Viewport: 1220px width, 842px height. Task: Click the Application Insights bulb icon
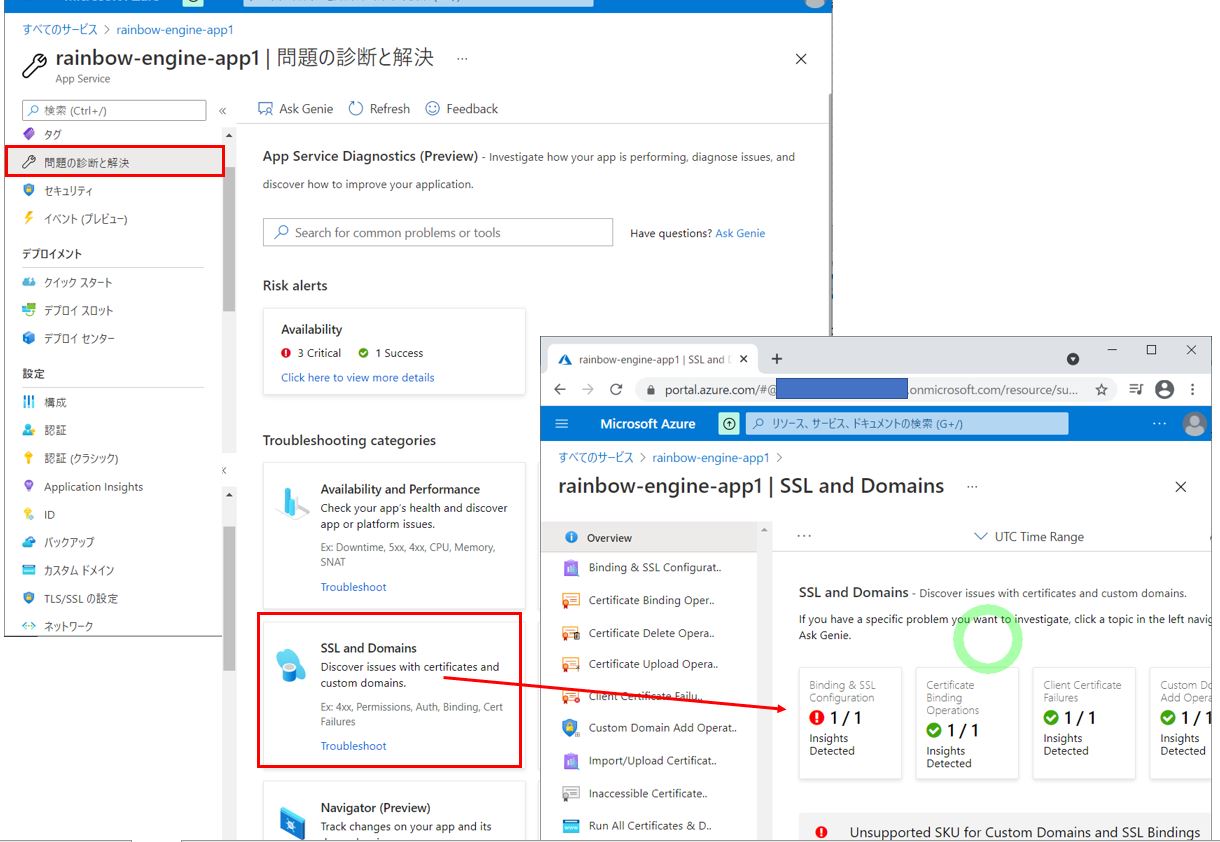pyautogui.click(x=28, y=486)
